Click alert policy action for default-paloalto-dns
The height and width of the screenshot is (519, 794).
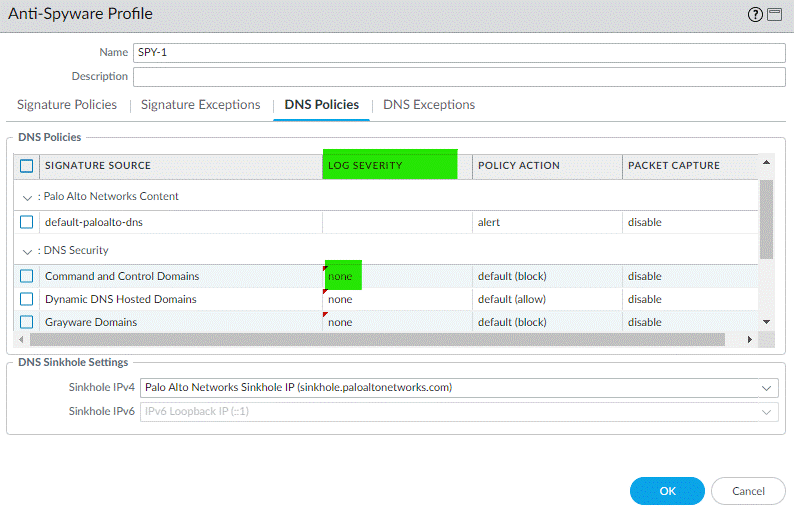click(x=489, y=222)
